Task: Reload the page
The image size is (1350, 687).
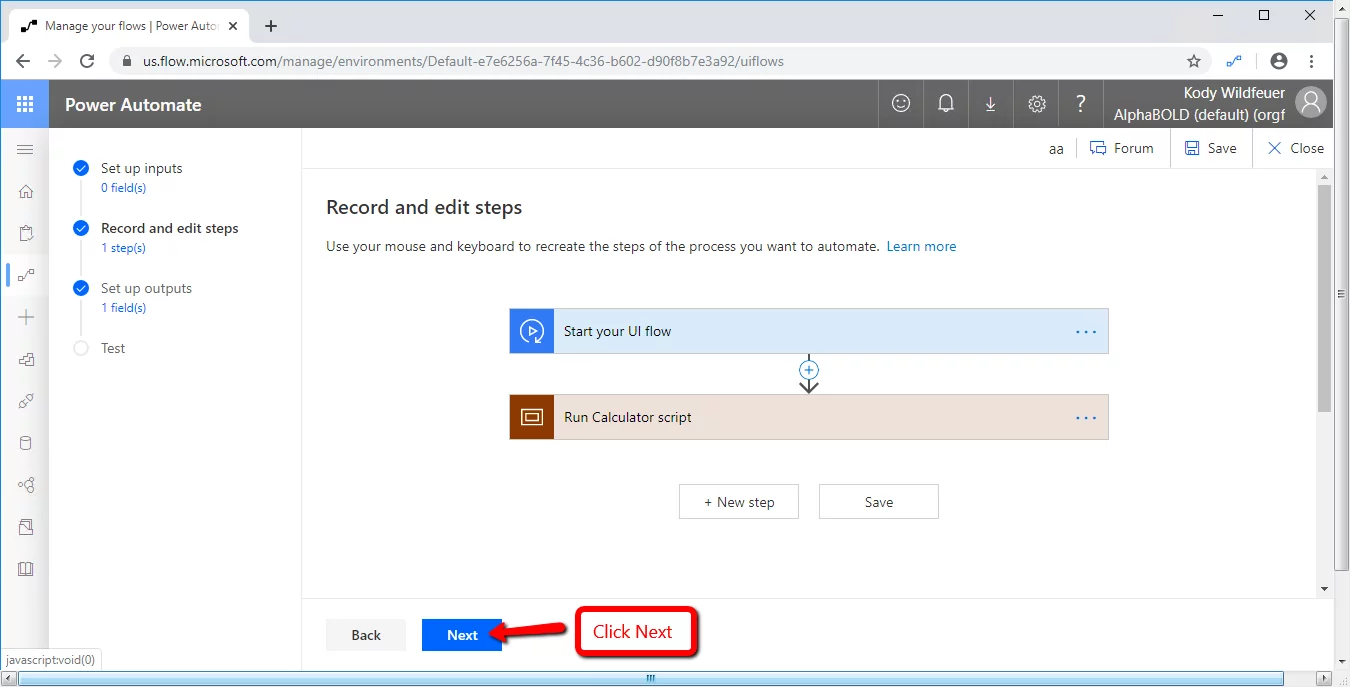Action: point(87,61)
